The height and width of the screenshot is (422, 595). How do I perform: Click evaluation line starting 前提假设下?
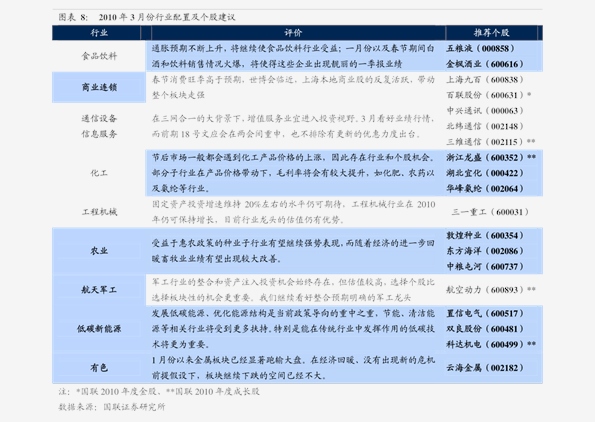pos(239,376)
